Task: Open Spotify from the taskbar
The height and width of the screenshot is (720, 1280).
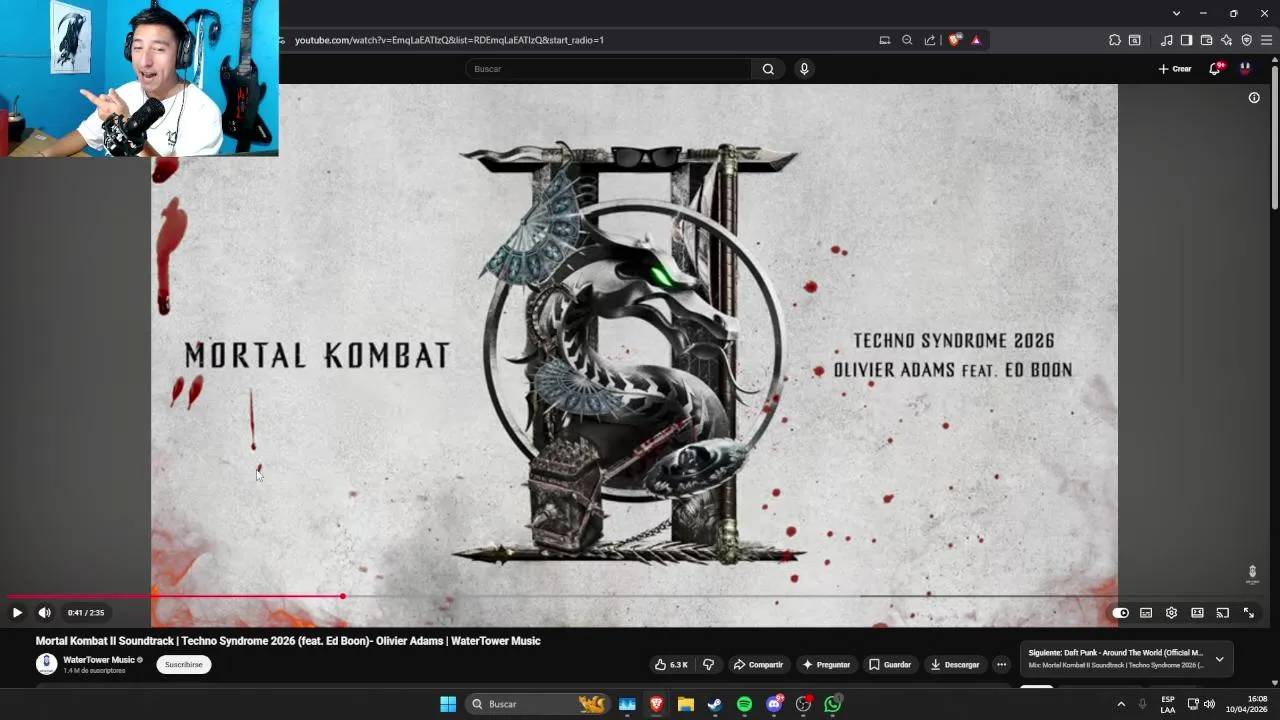Action: point(744,704)
